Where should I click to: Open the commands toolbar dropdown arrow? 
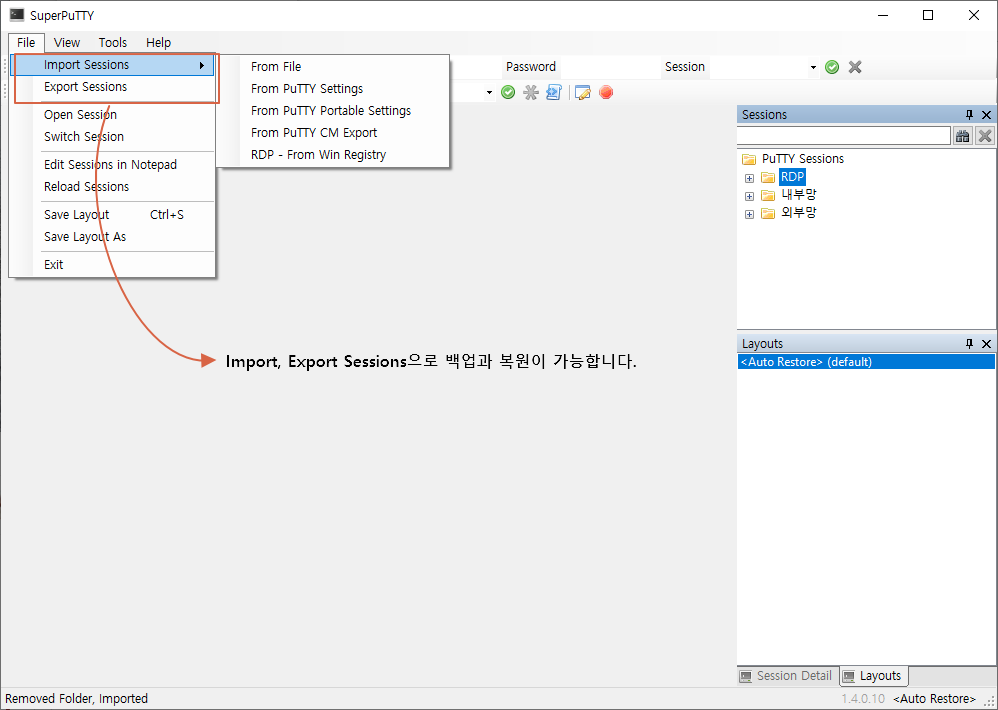pos(489,93)
